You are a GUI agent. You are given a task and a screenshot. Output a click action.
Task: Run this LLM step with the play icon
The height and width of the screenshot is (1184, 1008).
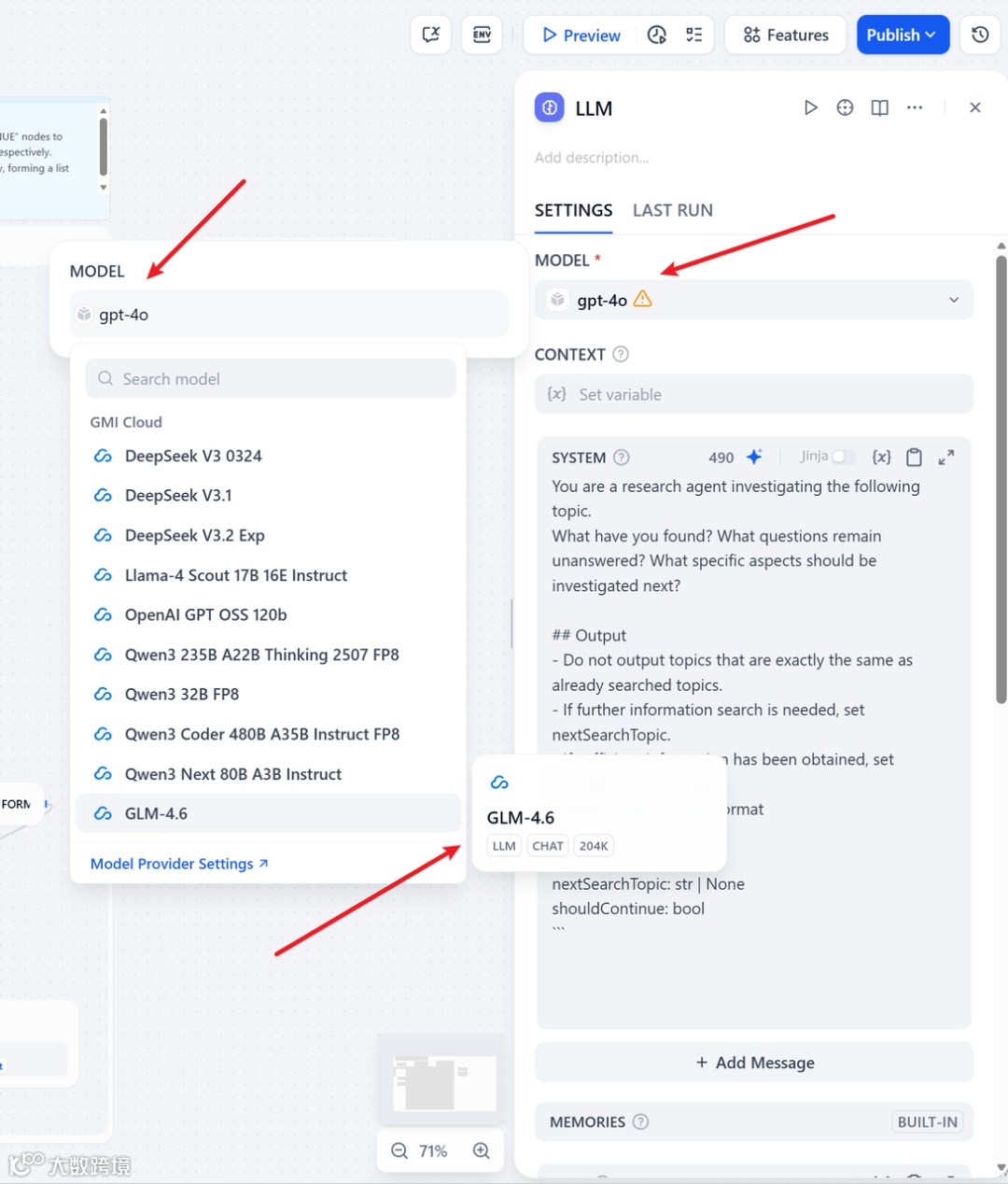pos(810,107)
